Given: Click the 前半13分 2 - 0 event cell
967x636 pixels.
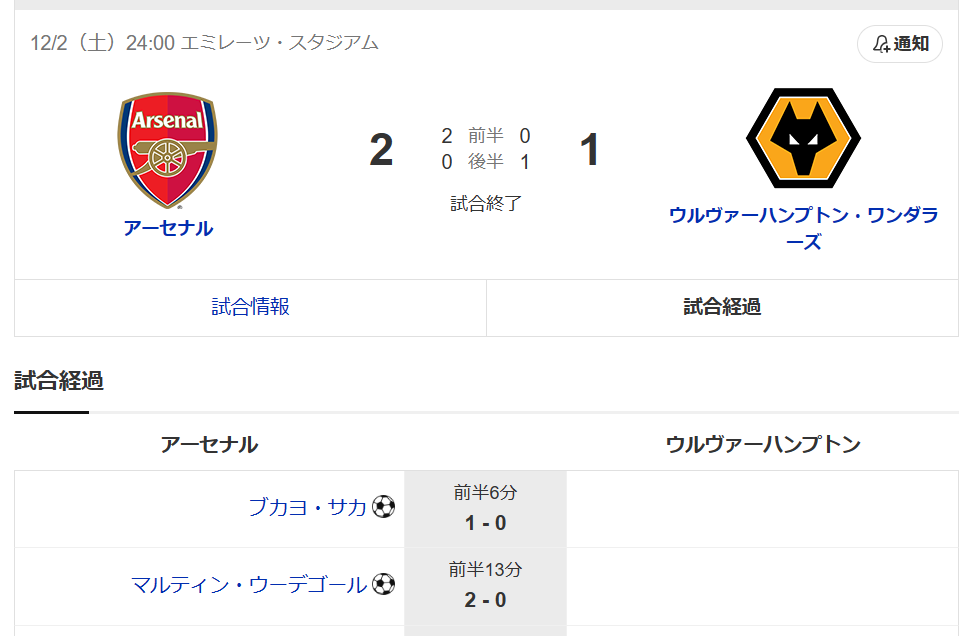Looking at the screenshot, I should tap(485, 586).
